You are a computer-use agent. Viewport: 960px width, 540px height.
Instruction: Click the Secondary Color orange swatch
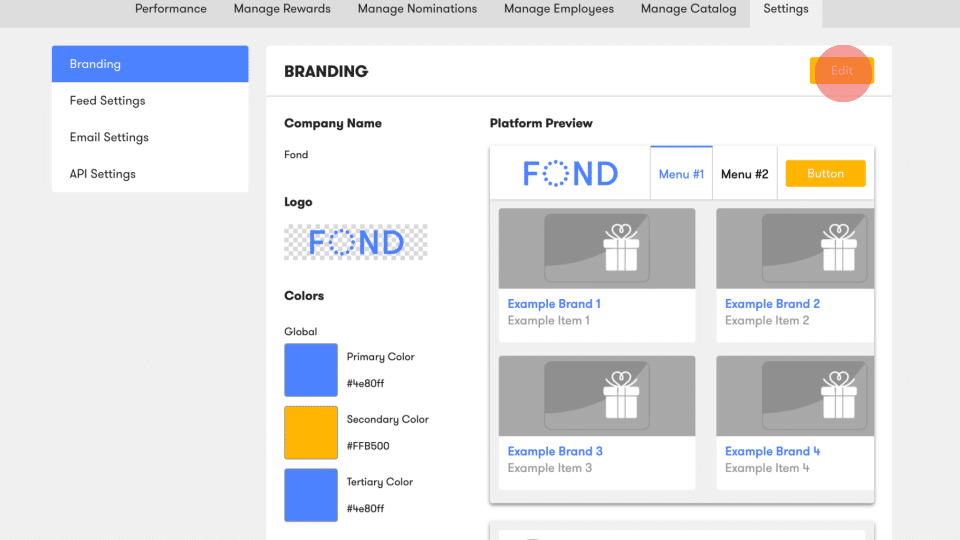pos(311,432)
